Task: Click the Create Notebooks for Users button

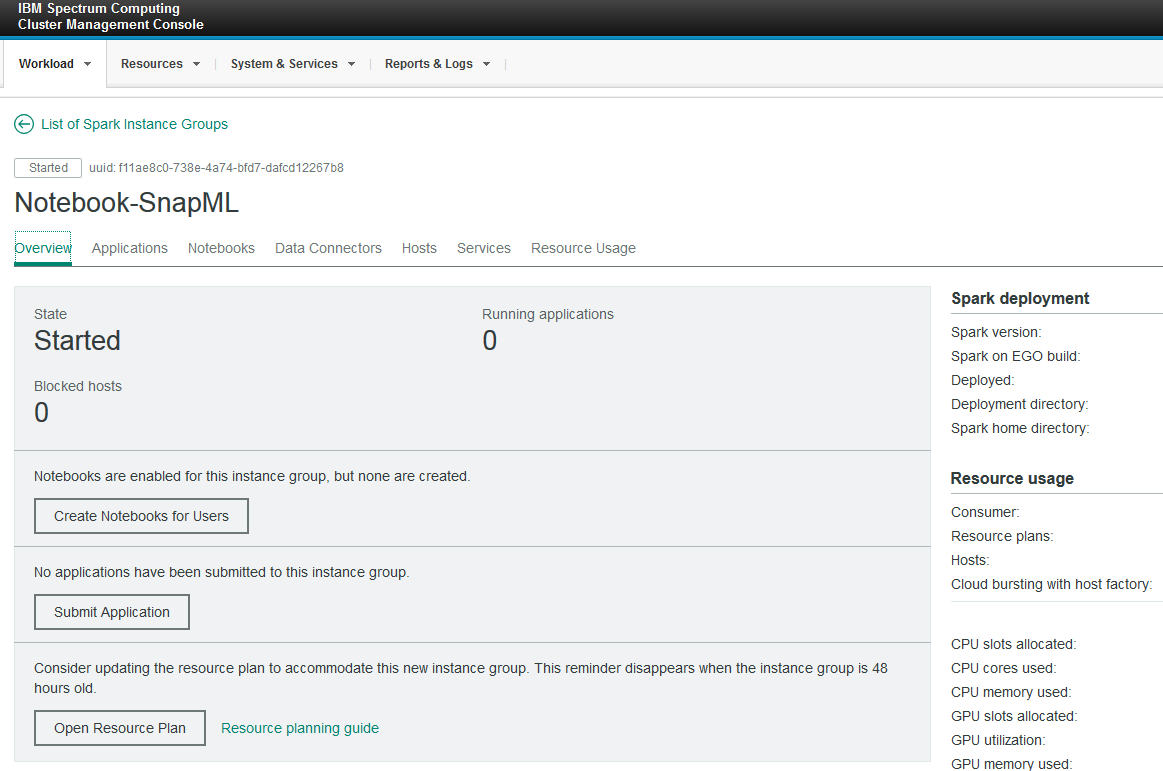Action: pos(141,516)
